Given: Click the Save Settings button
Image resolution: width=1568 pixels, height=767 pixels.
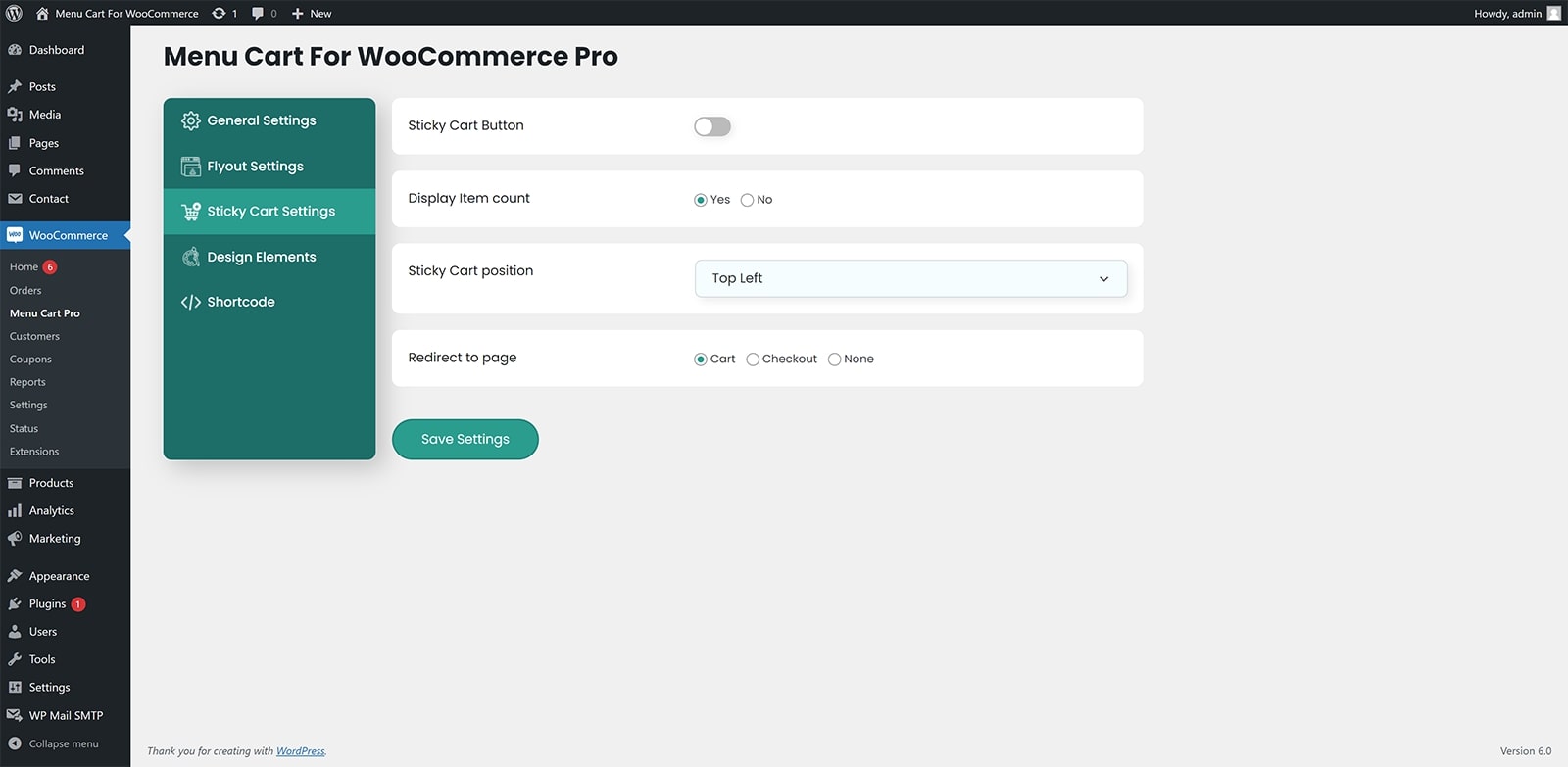Looking at the screenshot, I should click(x=465, y=439).
